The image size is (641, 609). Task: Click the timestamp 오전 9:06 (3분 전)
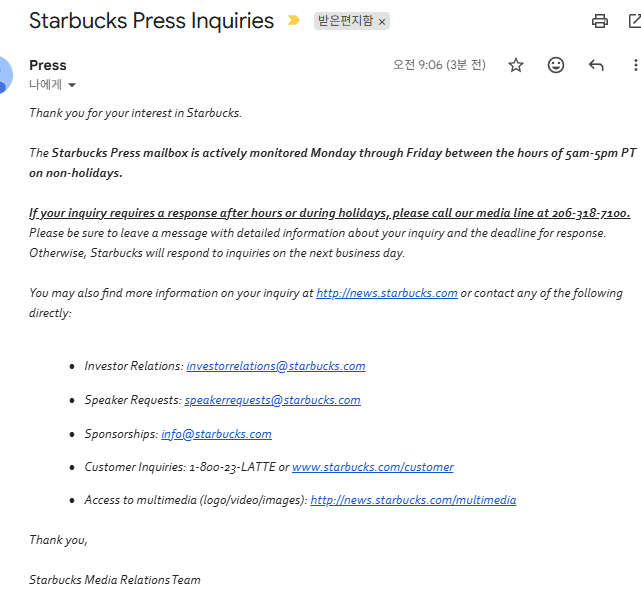(x=439, y=65)
